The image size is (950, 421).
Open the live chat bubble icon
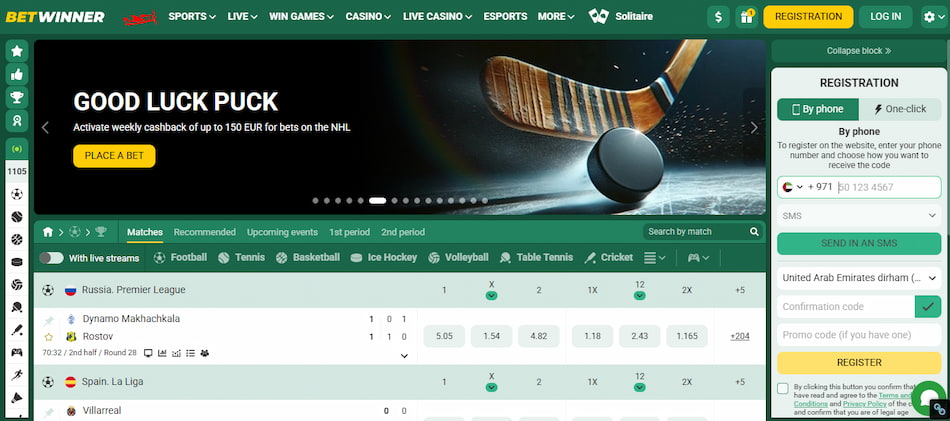(x=928, y=397)
